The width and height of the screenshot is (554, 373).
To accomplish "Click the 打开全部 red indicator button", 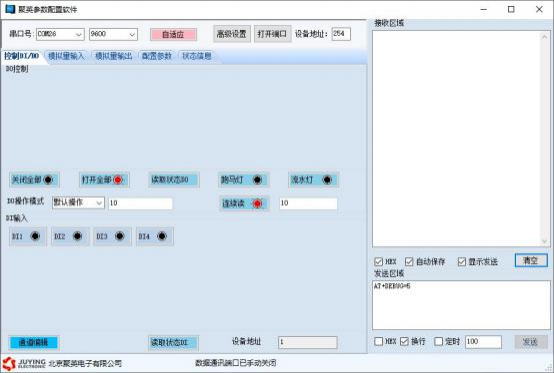I will (x=104, y=179).
